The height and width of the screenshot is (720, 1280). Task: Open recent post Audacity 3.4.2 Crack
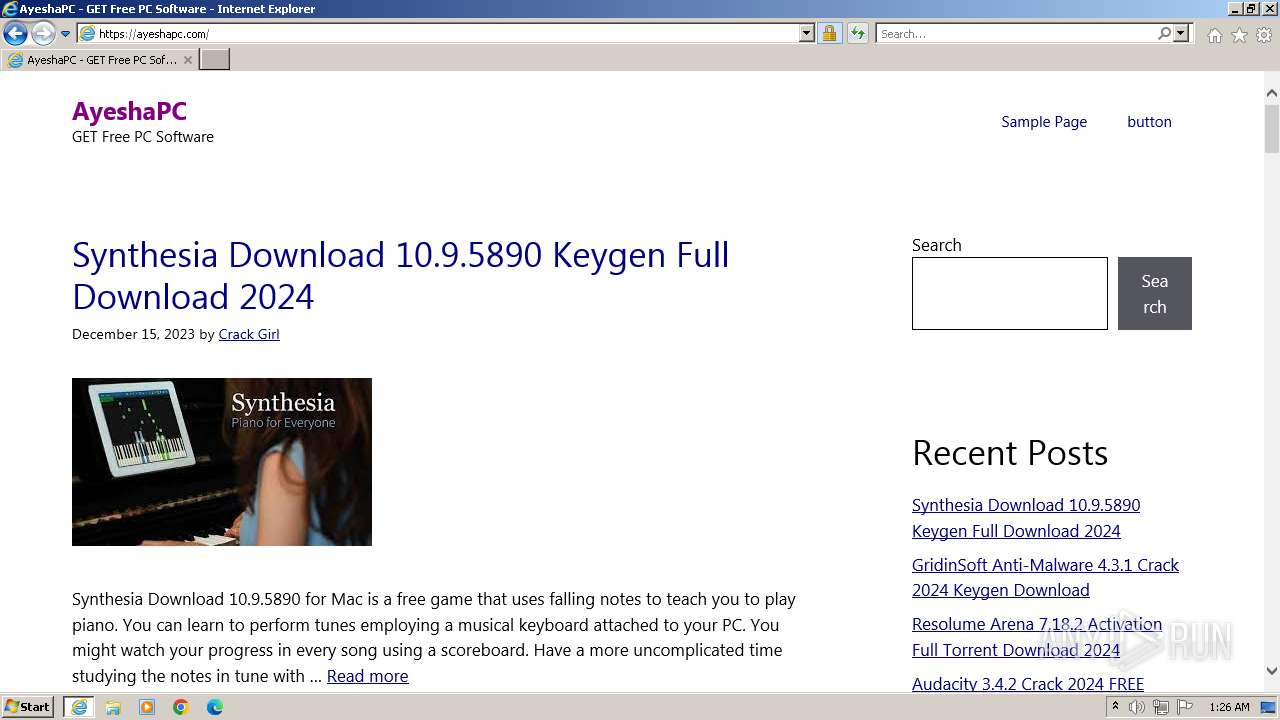coord(1028,684)
